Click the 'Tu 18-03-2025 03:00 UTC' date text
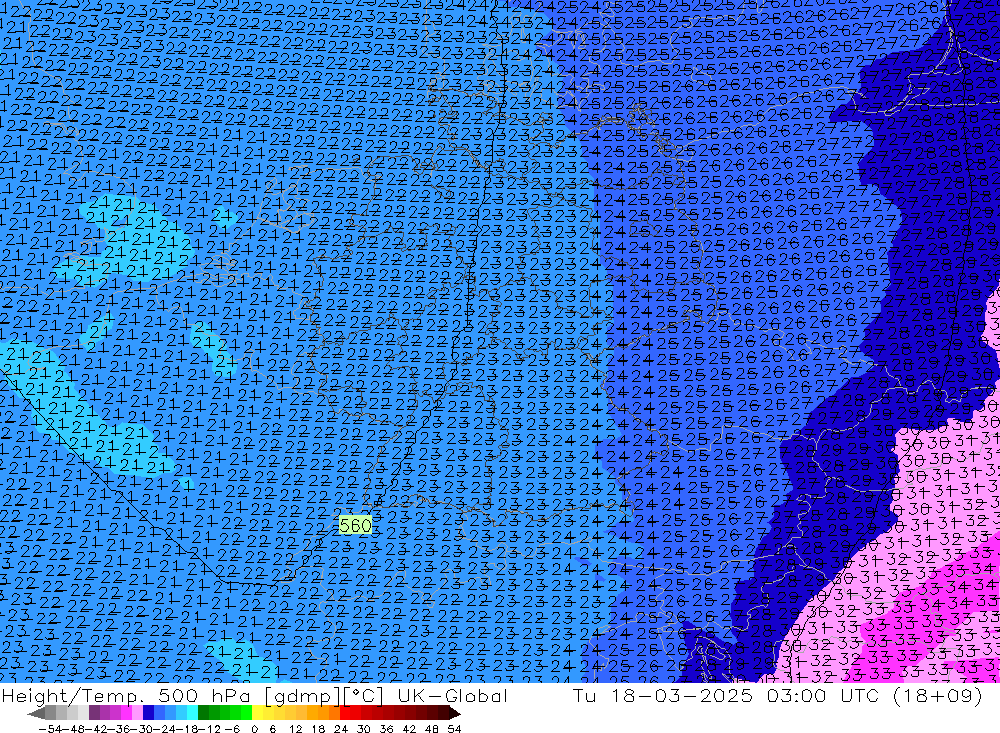This screenshot has height=733, width=1000. [727, 695]
